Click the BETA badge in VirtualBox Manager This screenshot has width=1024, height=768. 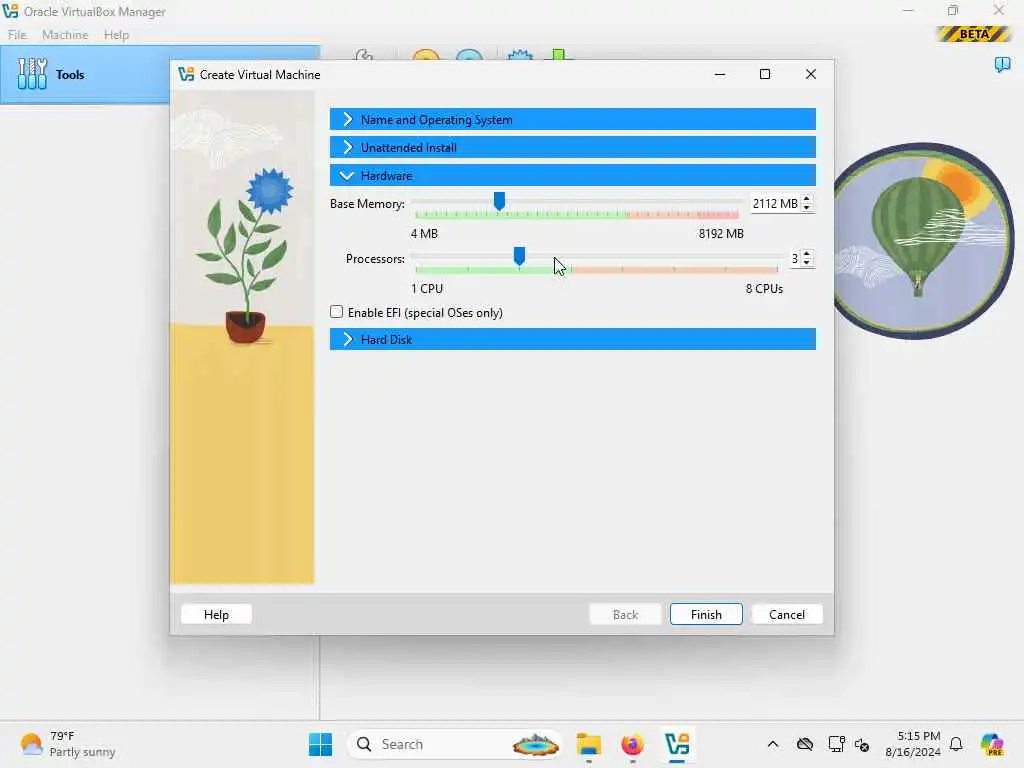click(x=974, y=34)
